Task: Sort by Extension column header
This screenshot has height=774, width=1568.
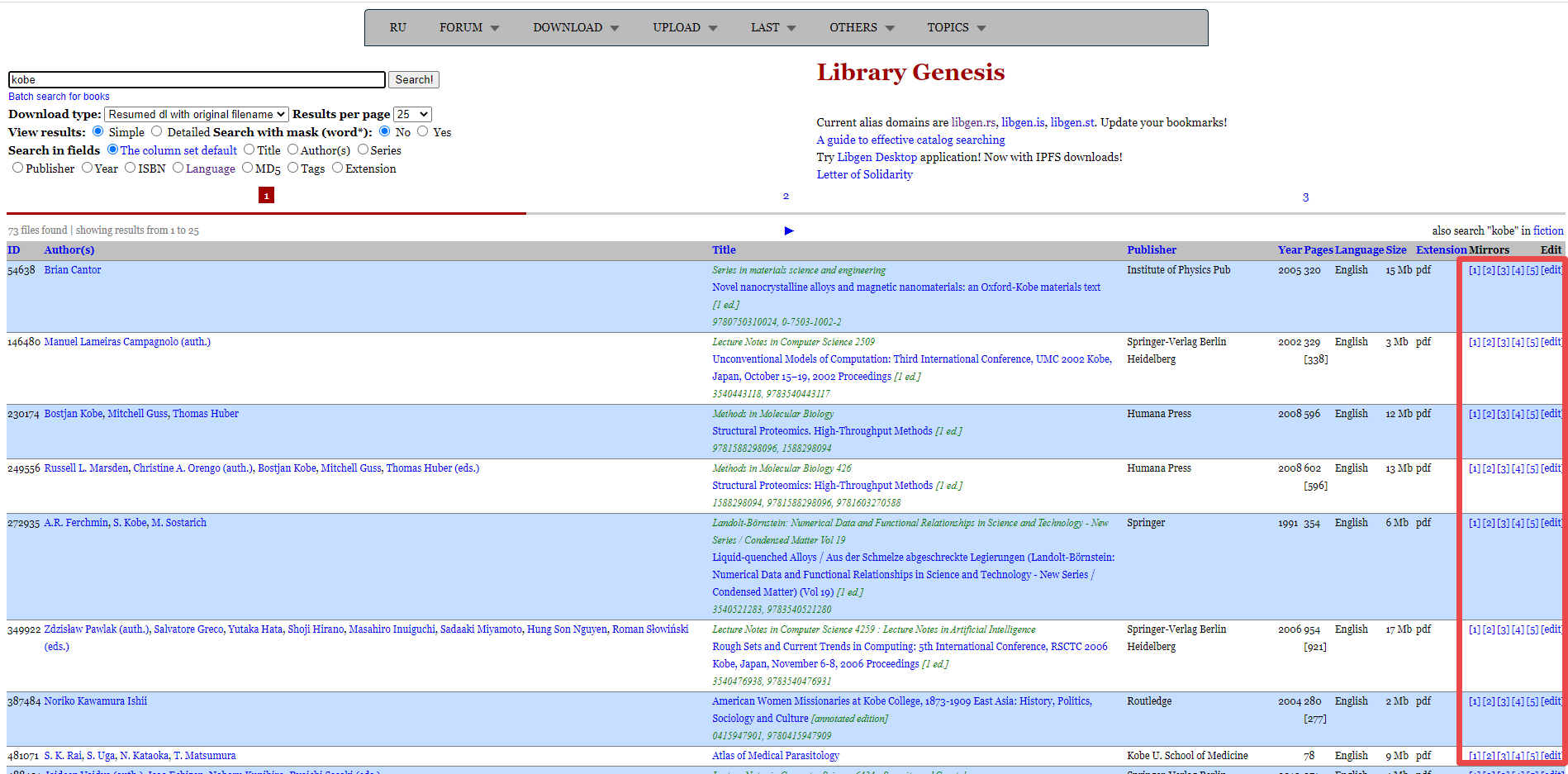Action: [x=1442, y=249]
